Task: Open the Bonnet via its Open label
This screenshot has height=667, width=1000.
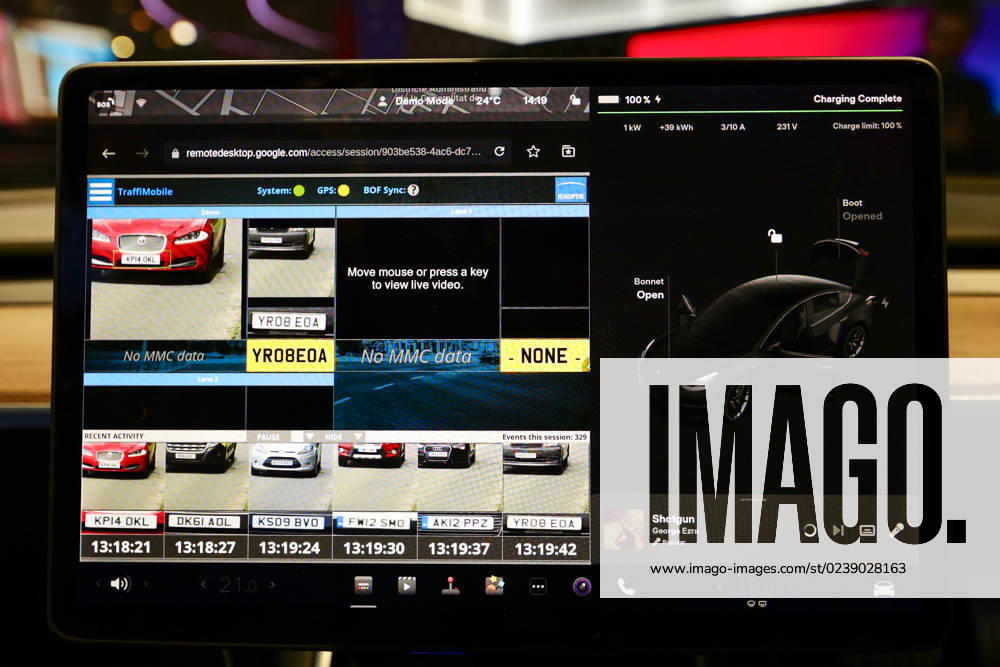Action: [x=650, y=295]
